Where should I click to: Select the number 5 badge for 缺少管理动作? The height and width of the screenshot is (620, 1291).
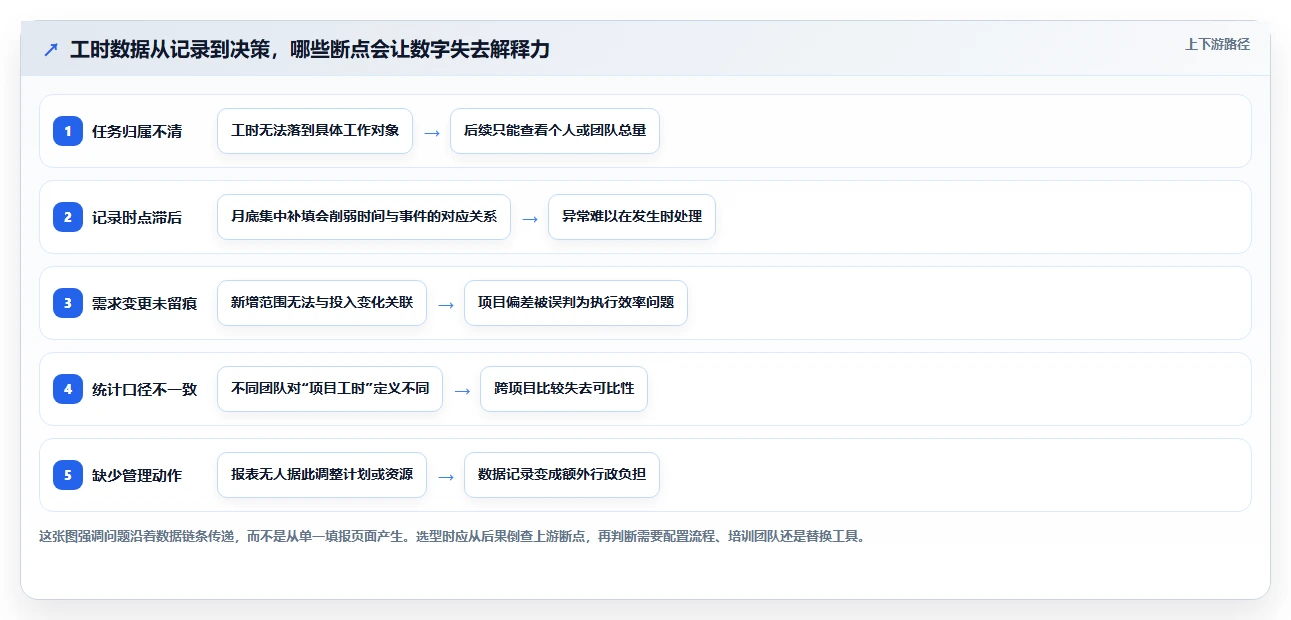click(68, 475)
